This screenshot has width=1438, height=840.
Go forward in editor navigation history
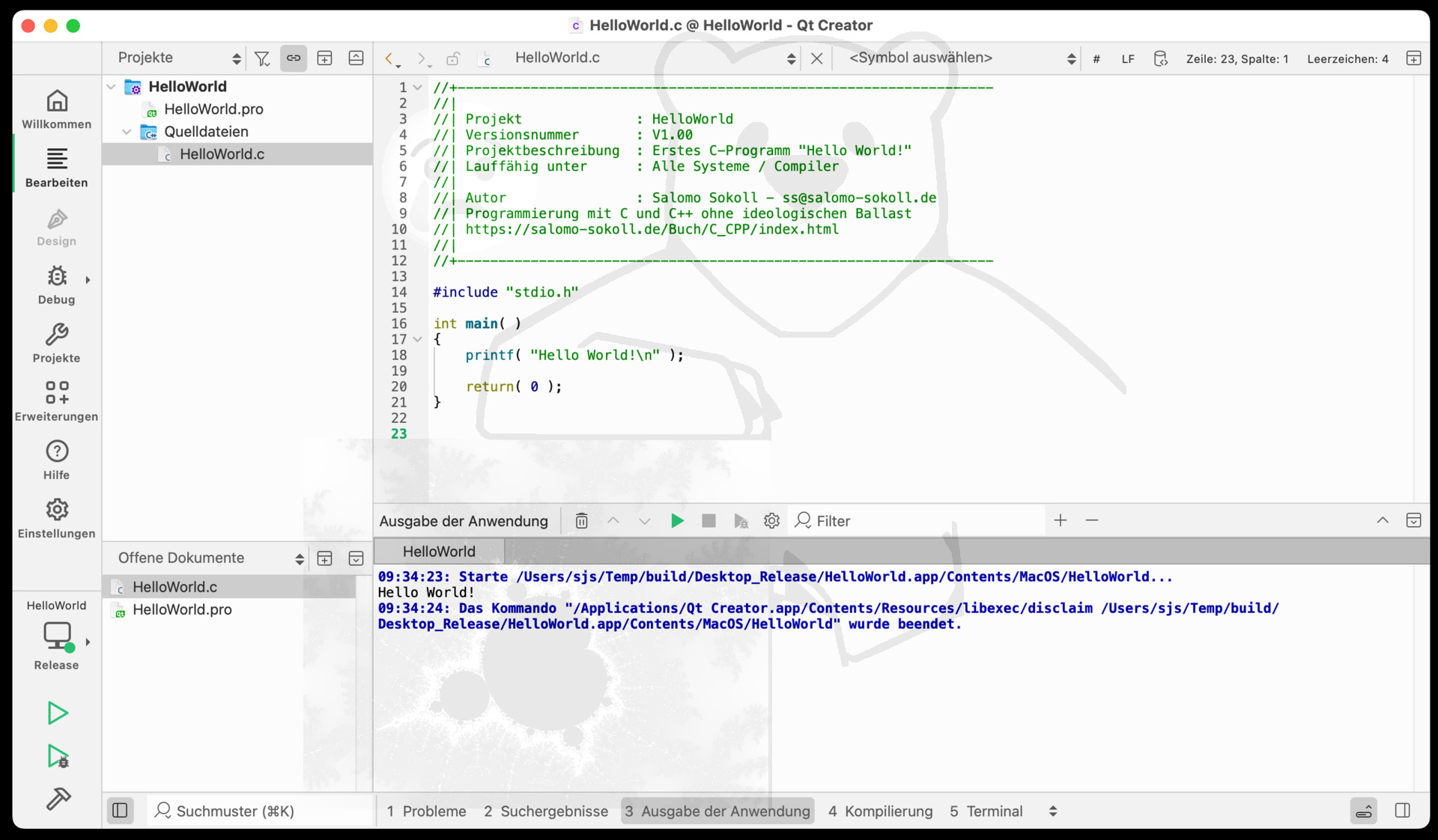coord(422,58)
